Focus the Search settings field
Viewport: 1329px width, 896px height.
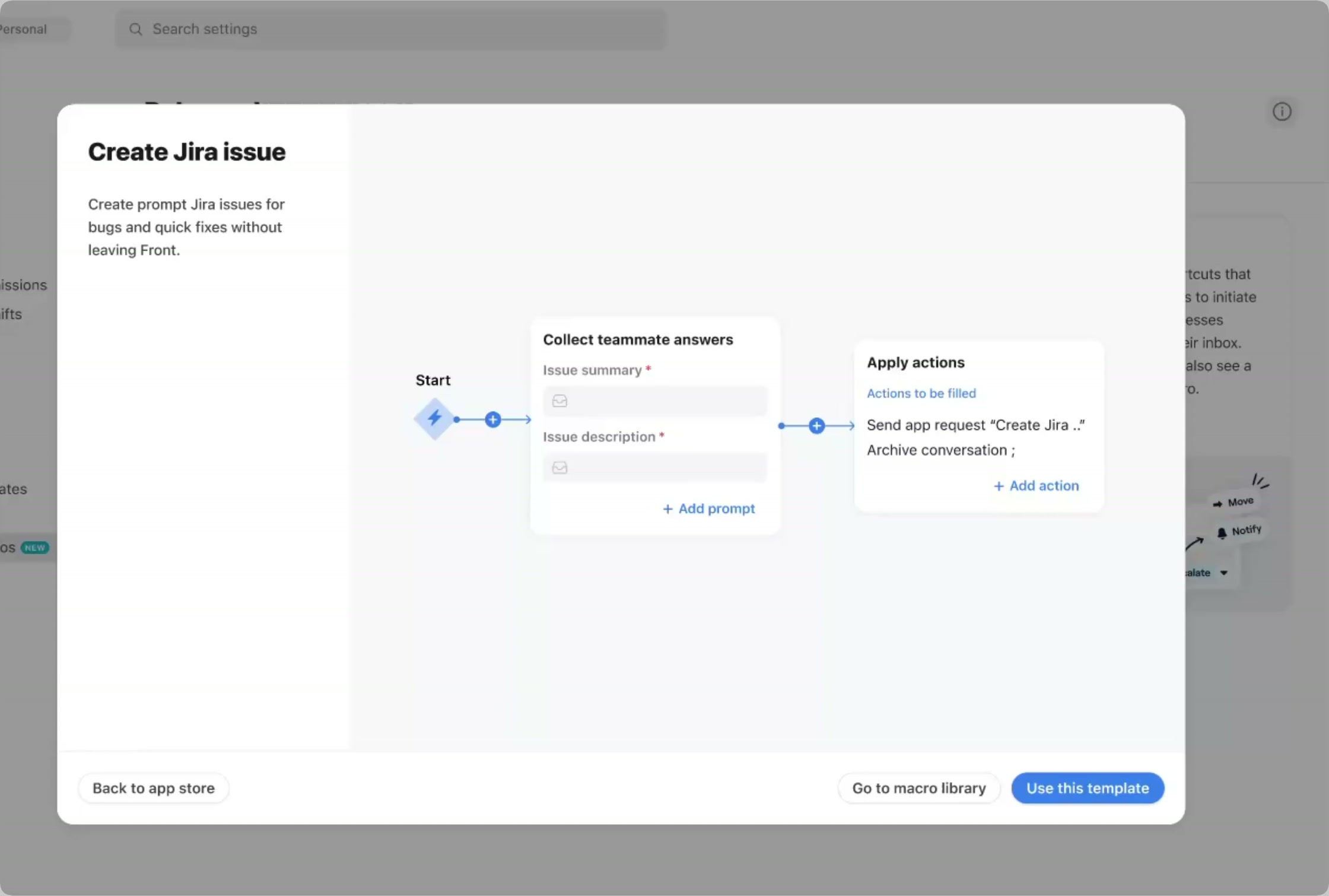[391, 29]
